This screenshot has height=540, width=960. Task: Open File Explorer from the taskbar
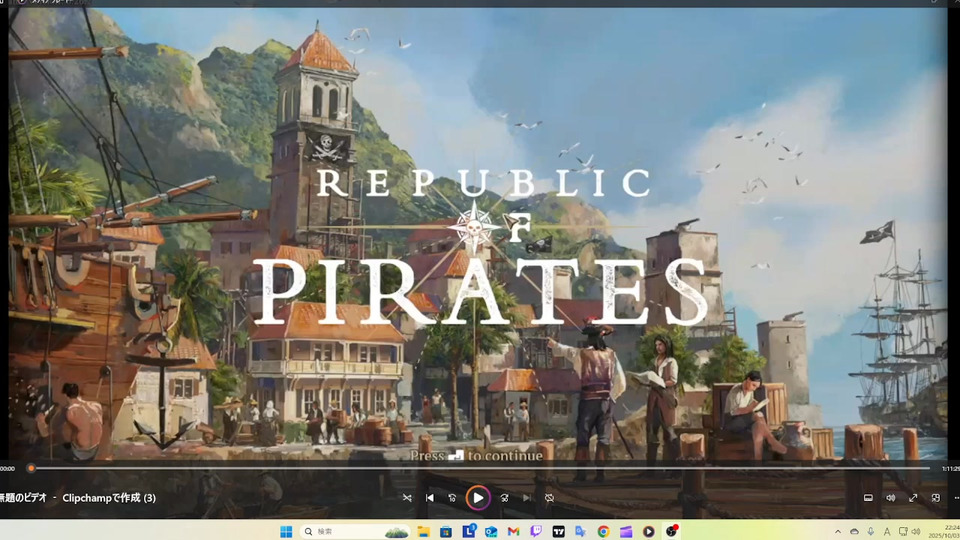(423, 531)
